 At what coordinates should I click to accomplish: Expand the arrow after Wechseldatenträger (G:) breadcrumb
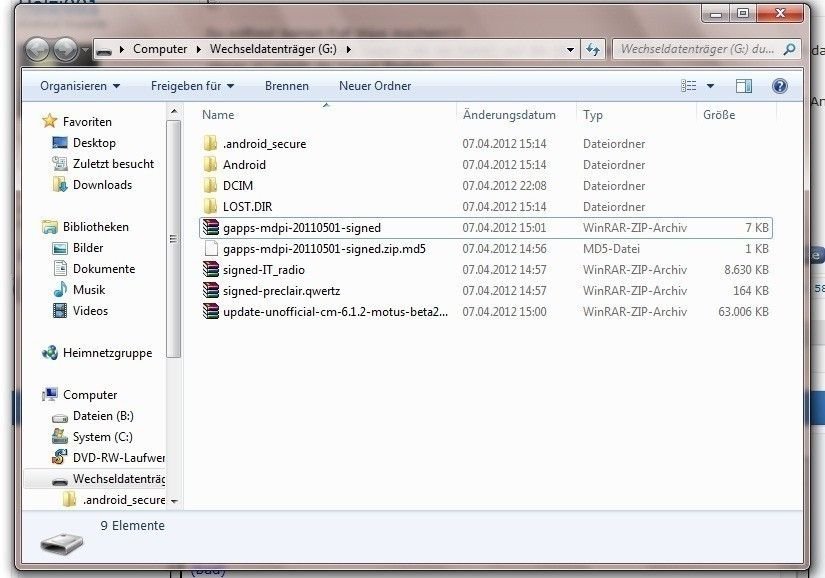coord(348,49)
